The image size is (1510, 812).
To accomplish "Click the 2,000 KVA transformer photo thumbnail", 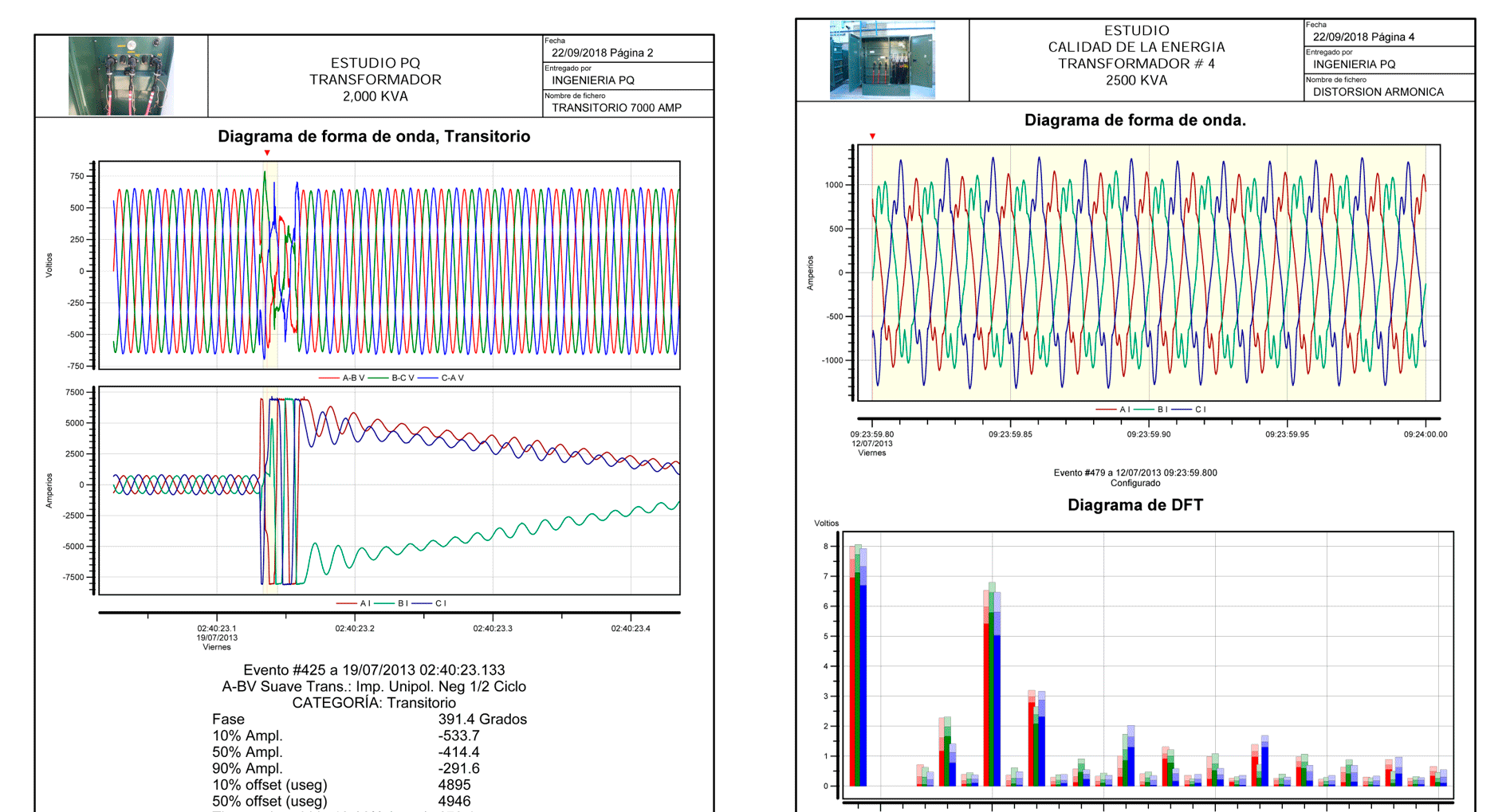I will tap(121, 76).
